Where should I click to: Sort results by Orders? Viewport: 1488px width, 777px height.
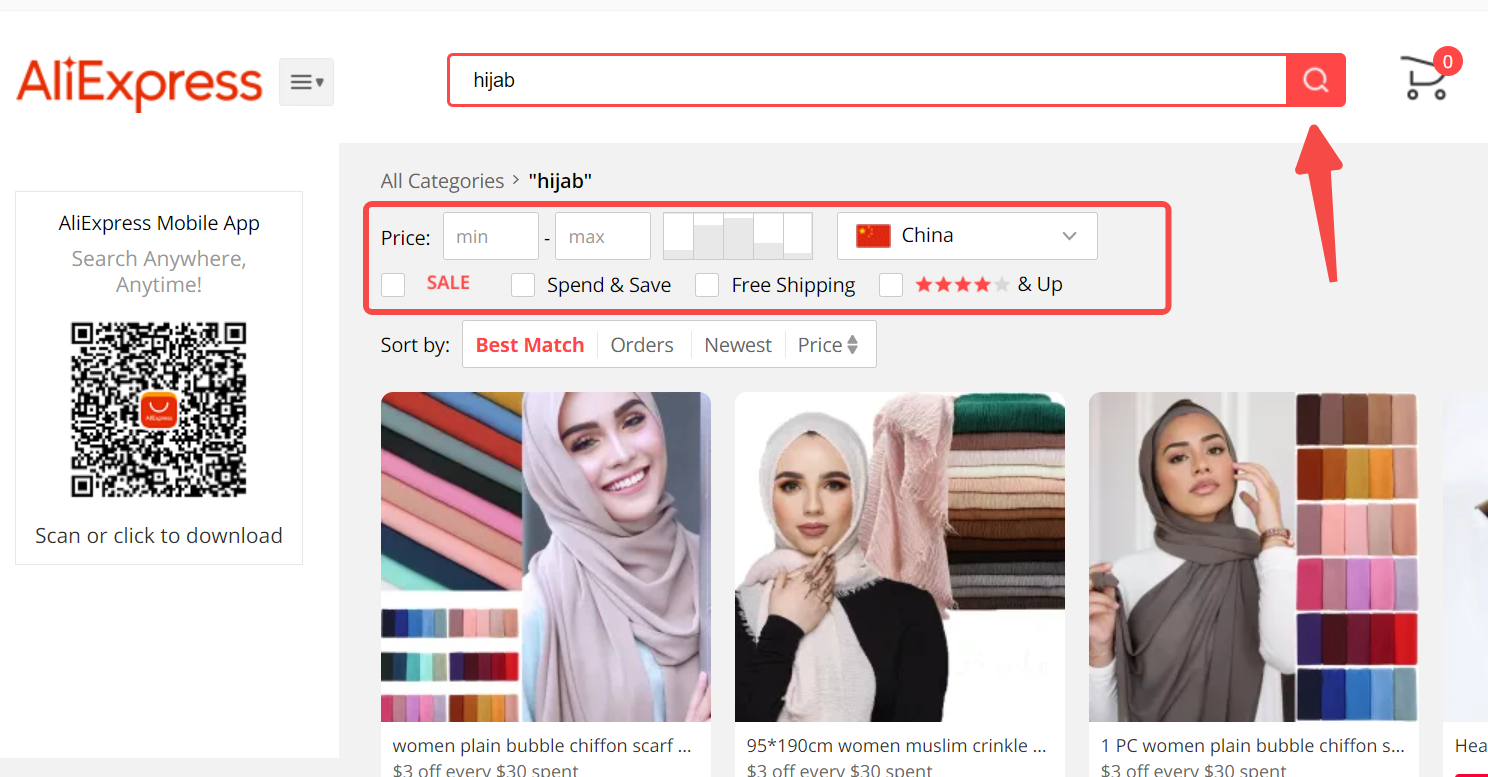(x=642, y=344)
